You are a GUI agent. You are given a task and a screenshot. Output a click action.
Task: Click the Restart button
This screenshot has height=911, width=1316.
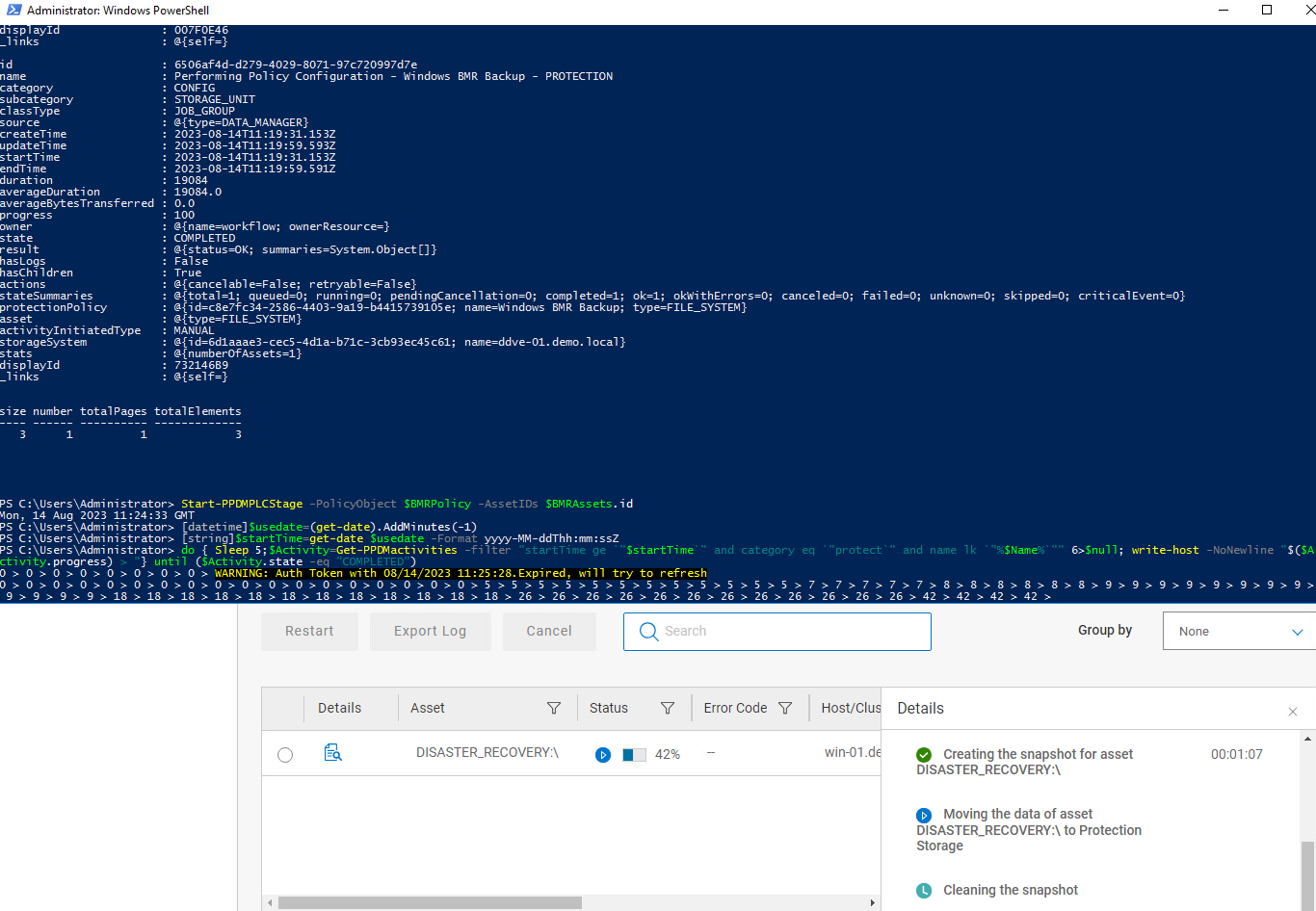tap(309, 632)
